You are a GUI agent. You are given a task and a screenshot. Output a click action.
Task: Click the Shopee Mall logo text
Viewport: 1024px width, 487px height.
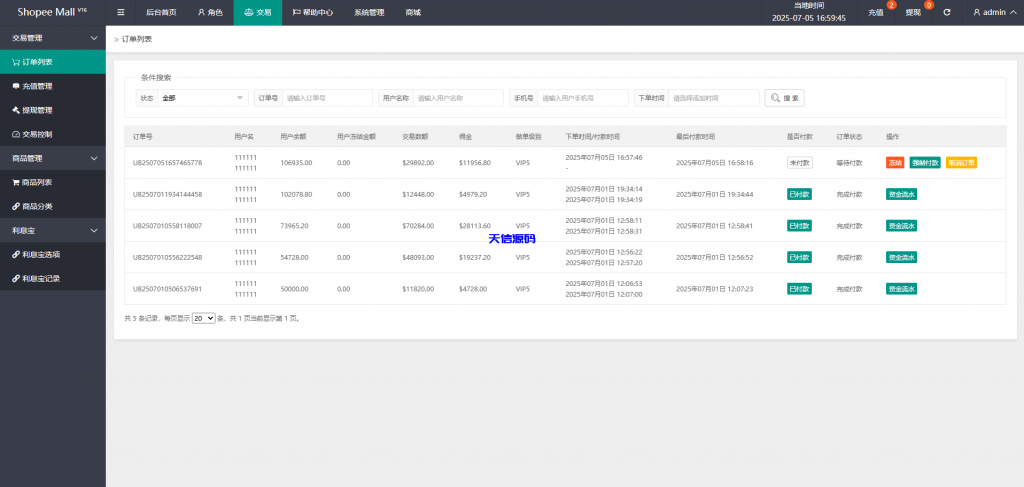(x=47, y=12)
